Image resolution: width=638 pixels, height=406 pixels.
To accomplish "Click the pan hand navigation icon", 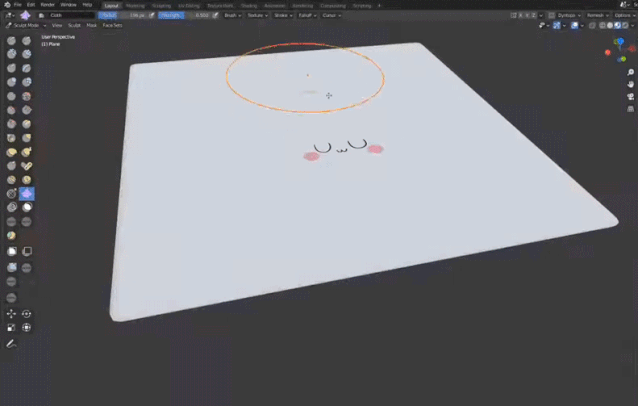I will pos(630,84).
